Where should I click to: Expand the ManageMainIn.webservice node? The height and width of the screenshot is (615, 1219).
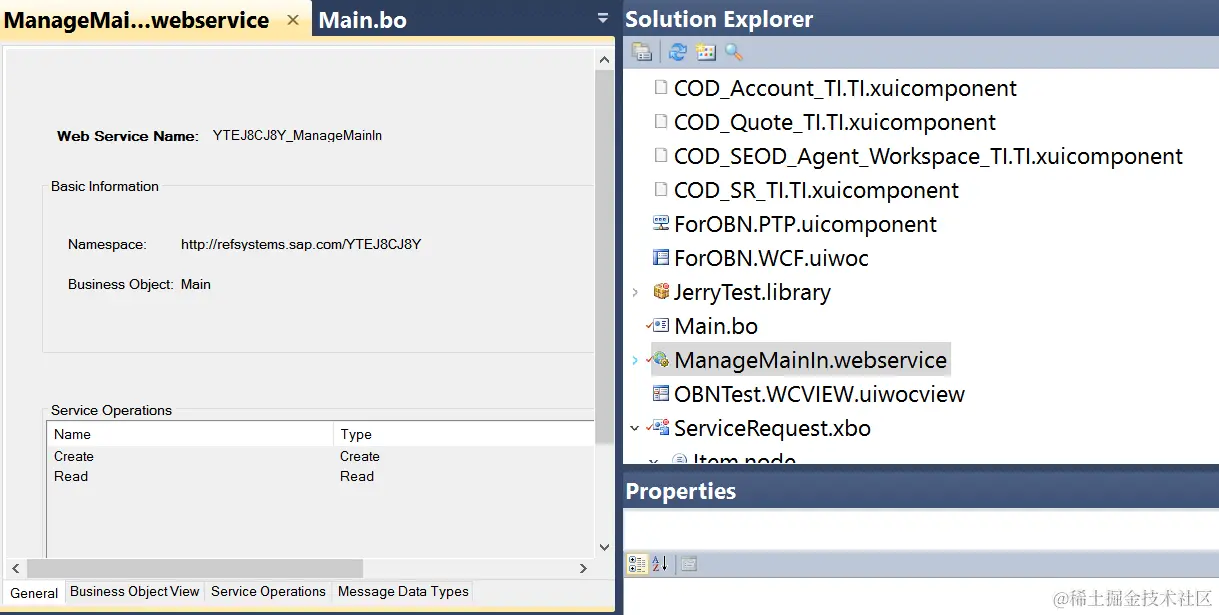pos(635,360)
